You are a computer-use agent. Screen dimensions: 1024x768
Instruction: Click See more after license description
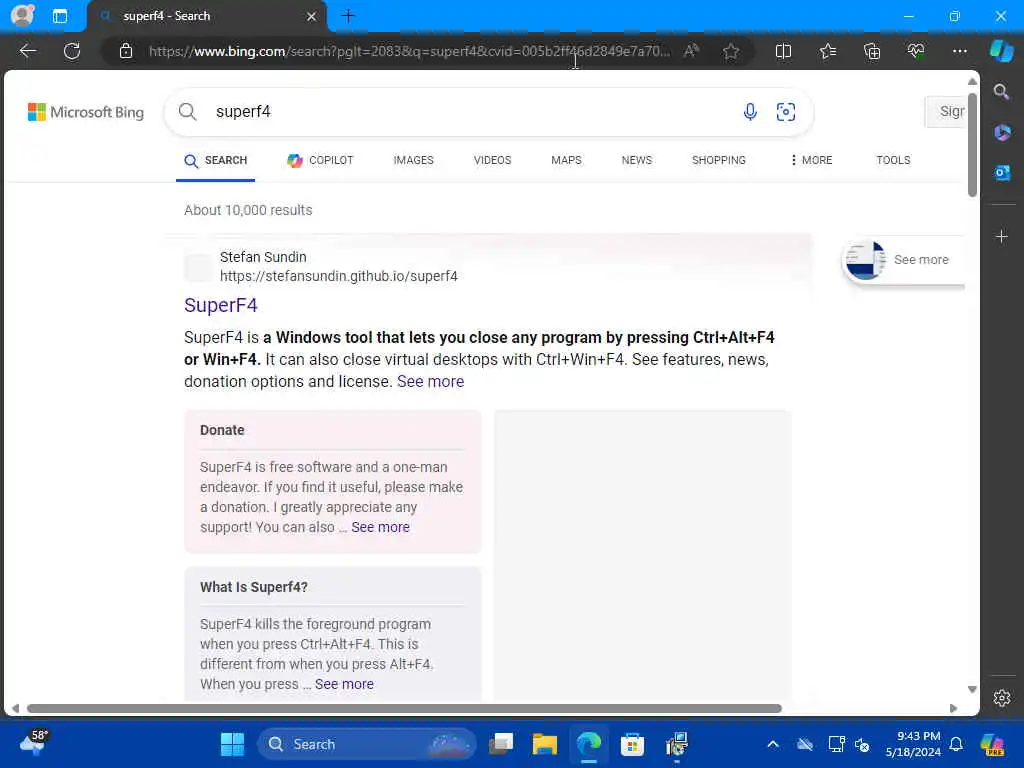pos(430,381)
